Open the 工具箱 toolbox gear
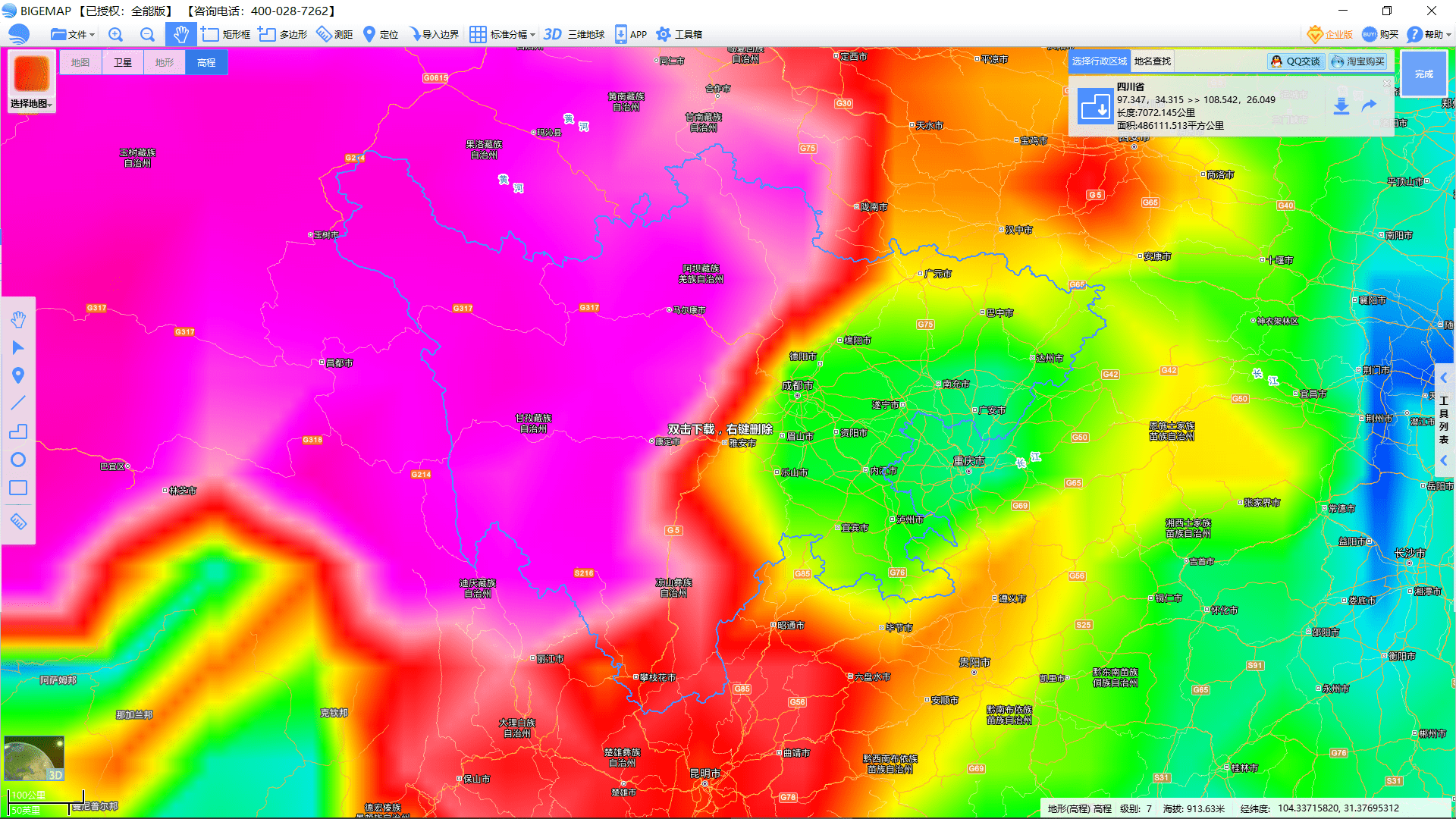 pyautogui.click(x=679, y=34)
